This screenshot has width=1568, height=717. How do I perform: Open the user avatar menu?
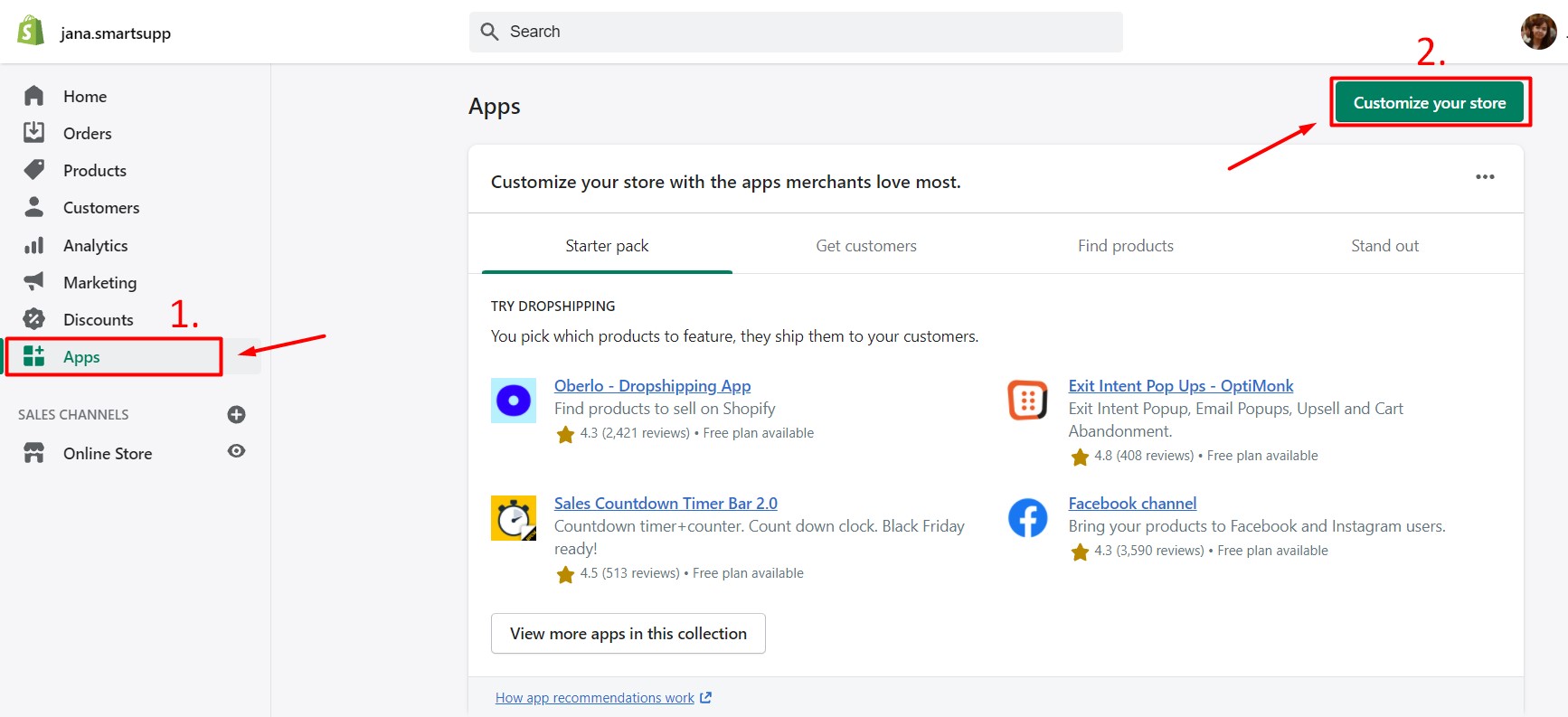pos(1538,32)
